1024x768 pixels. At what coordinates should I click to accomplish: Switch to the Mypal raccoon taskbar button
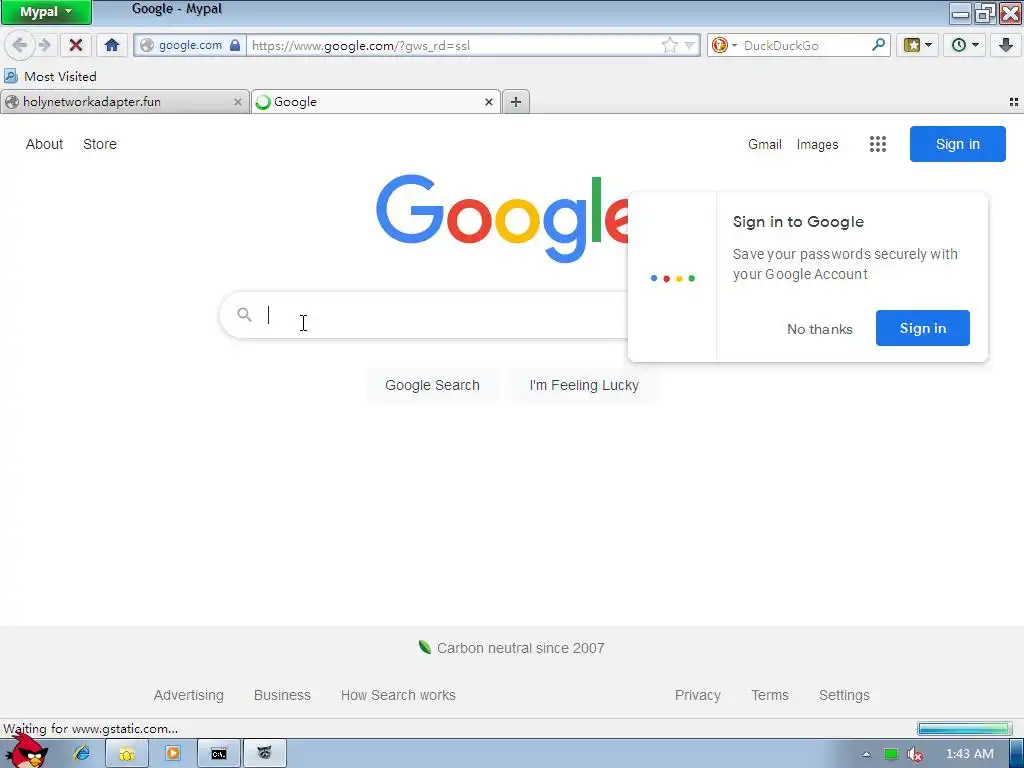click(264, 754)
